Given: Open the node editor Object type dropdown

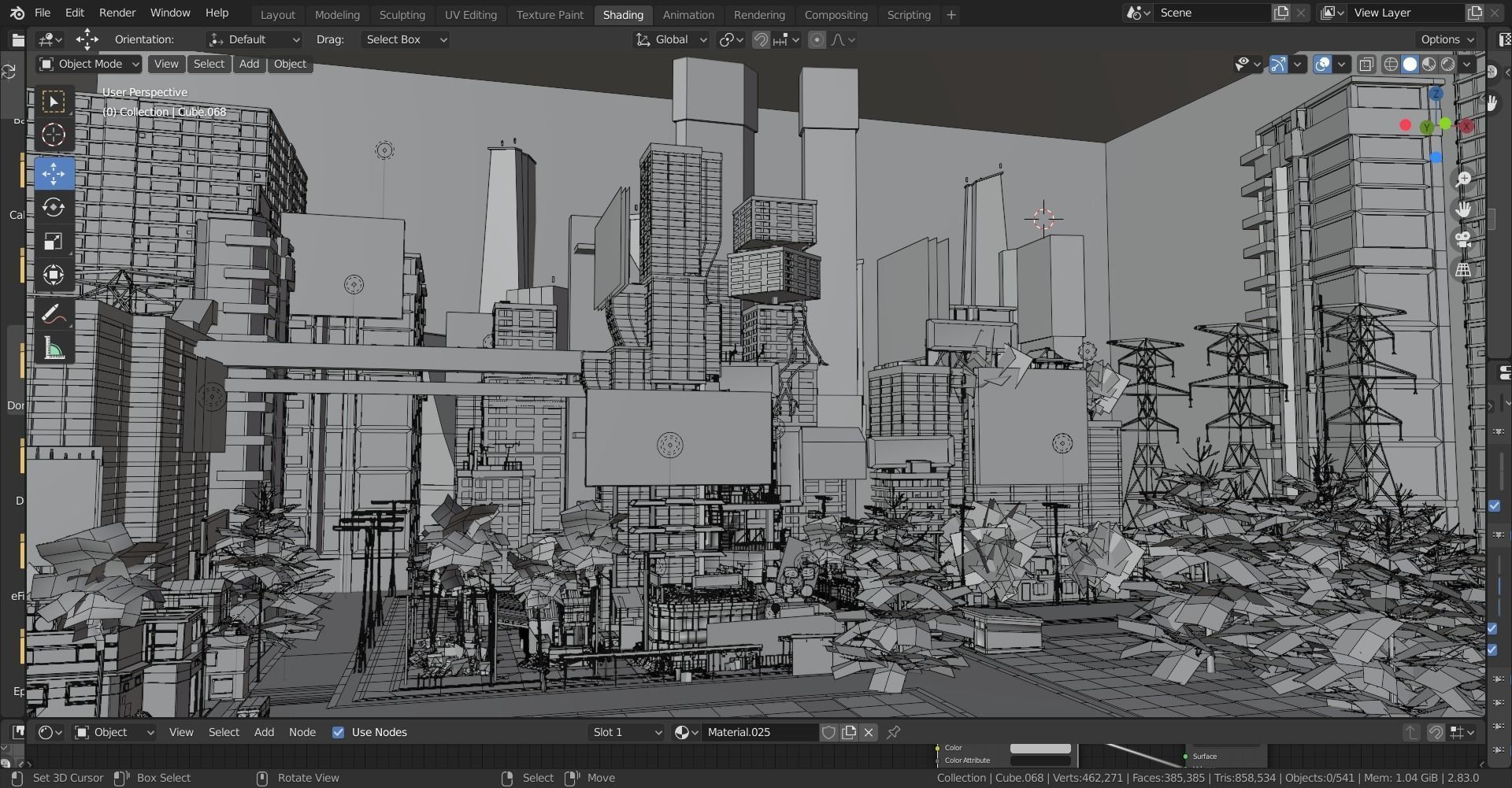Looking at the screenshot, I should [x=114, y=733].
